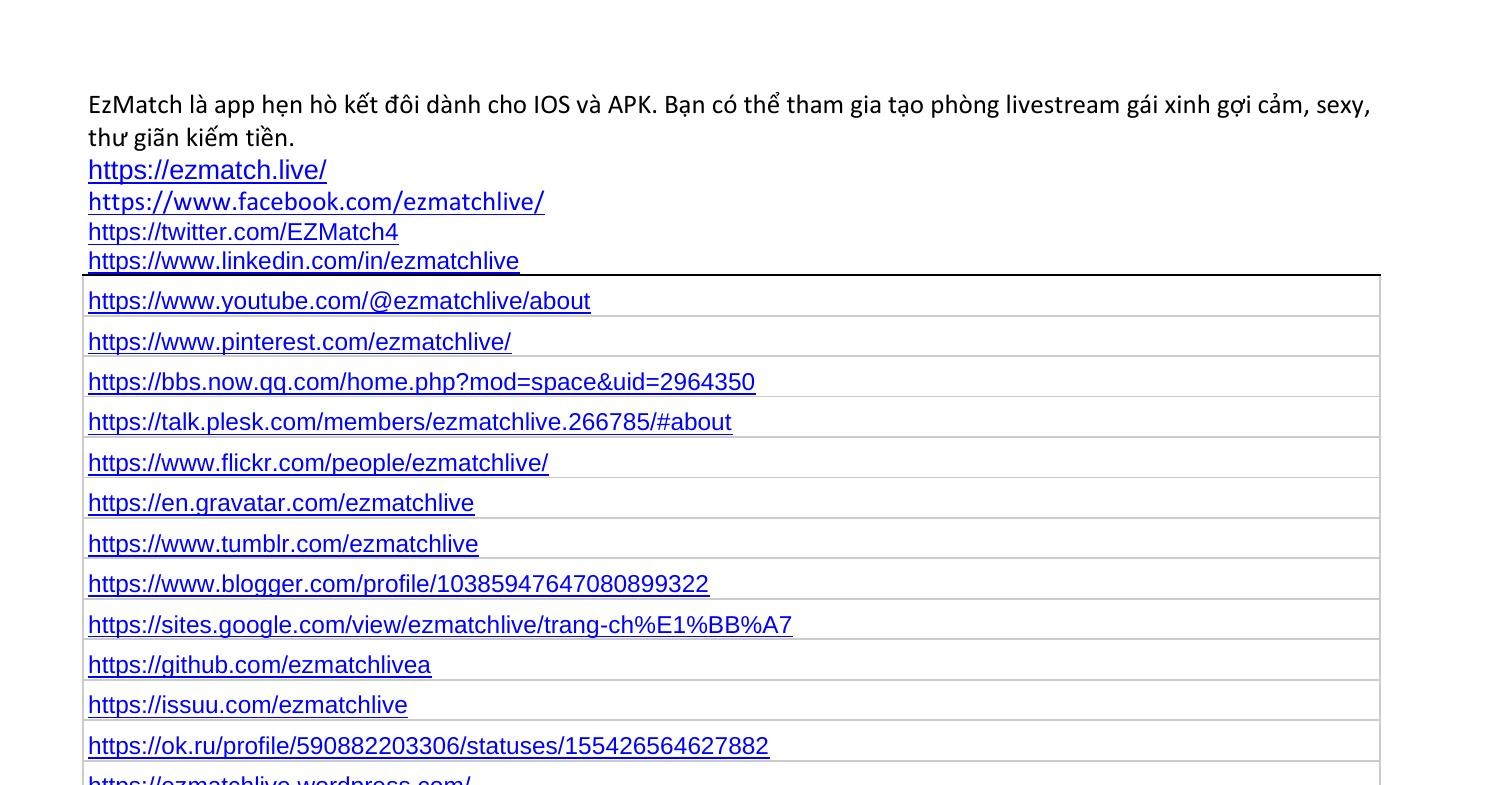Follow the issuu.com ezmatchlive link
Viewport: 1500px width, 785px height.
click(248, 705)
